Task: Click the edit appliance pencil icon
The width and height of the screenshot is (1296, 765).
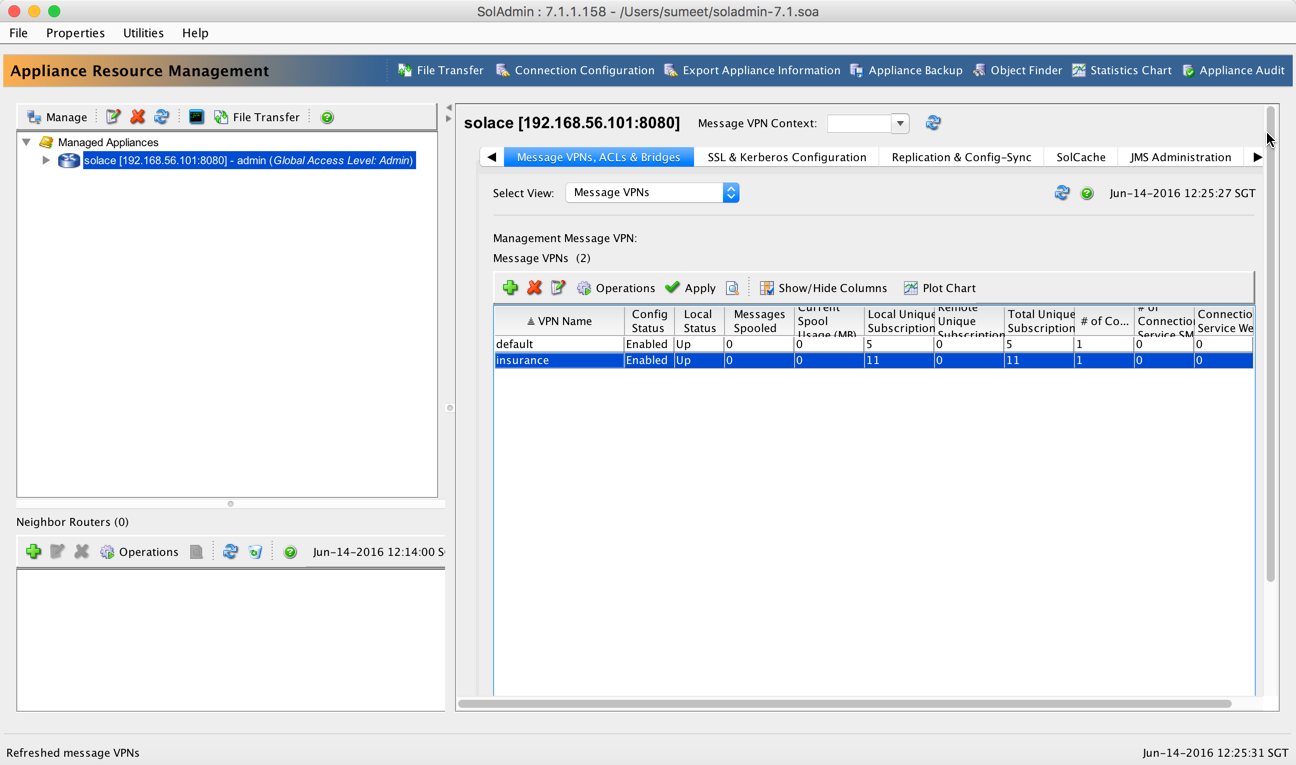Action: coord(113,117)
